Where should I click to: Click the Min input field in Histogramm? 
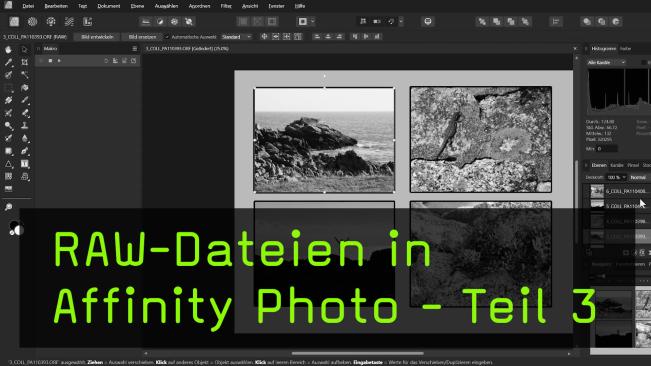[x=607, y=148]
